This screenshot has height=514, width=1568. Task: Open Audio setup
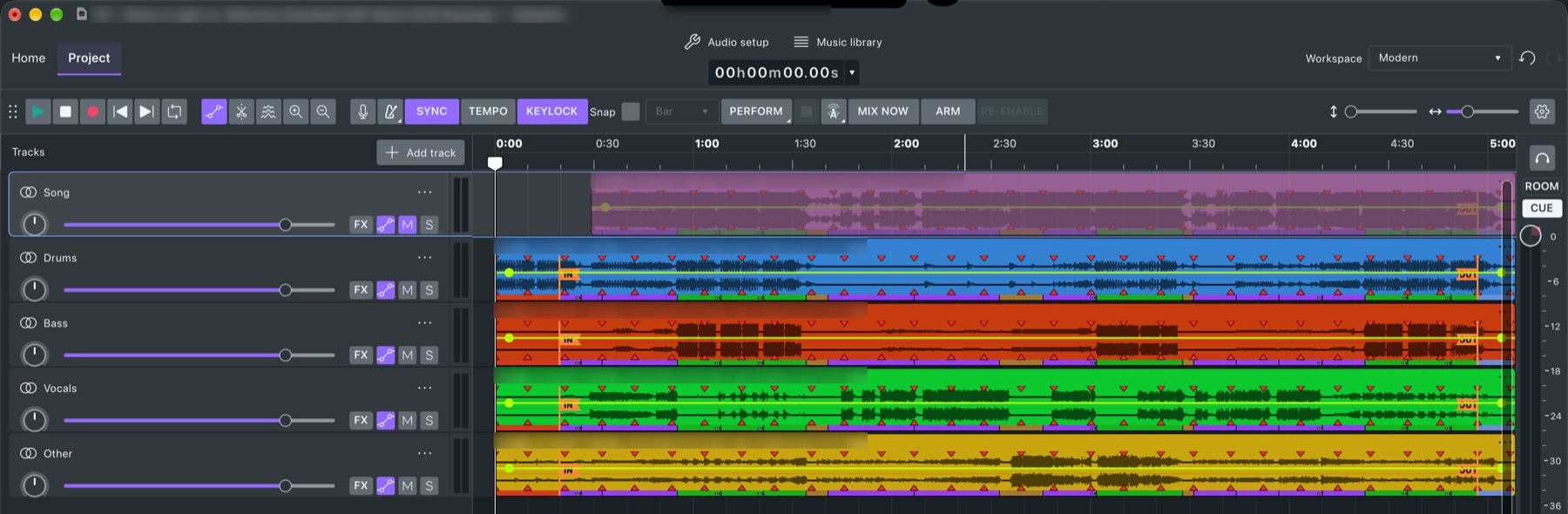727,42
